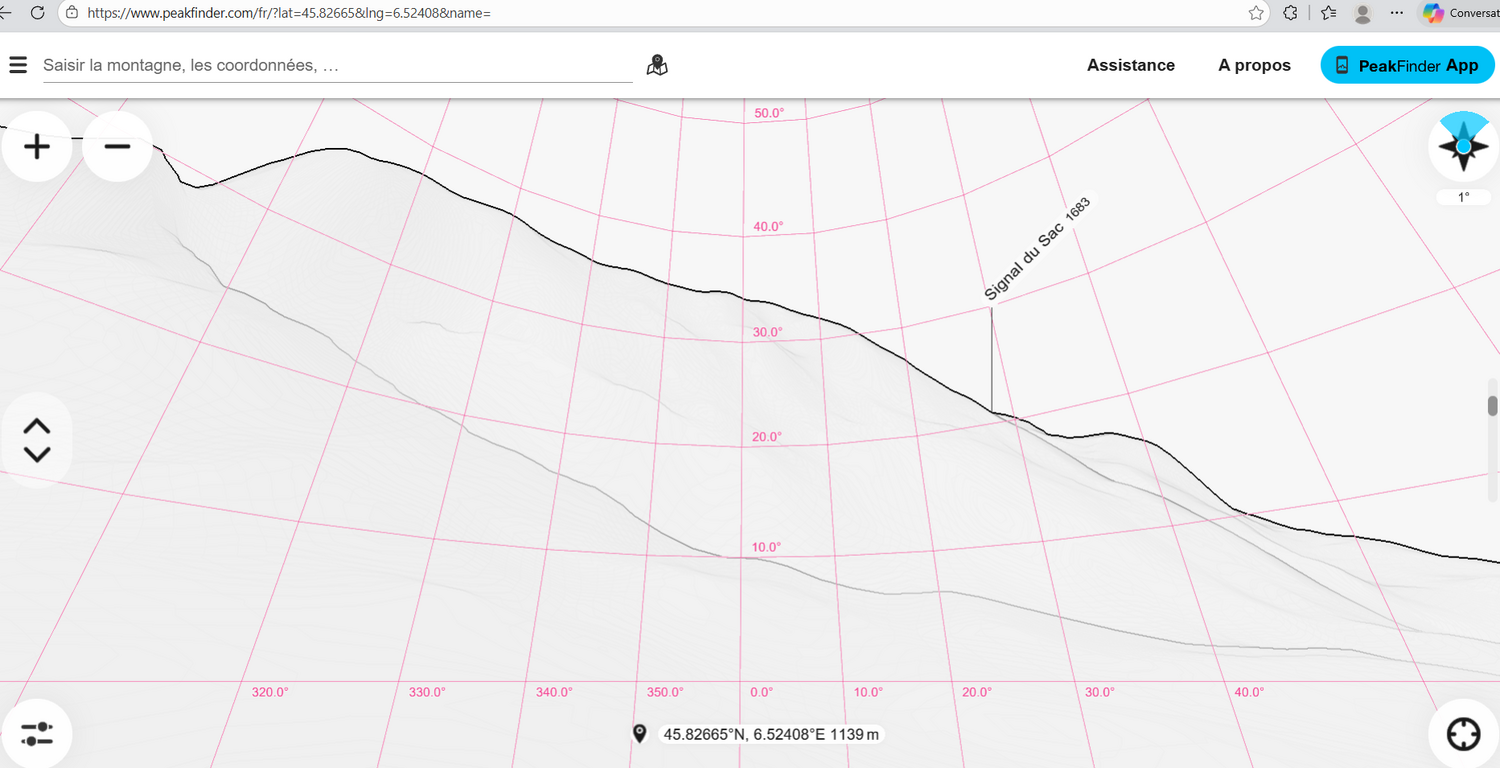The width and height of the screenshot is (1500, 768).
Task: Open the browser favorites list icon
Action: tap(1328, 13)
